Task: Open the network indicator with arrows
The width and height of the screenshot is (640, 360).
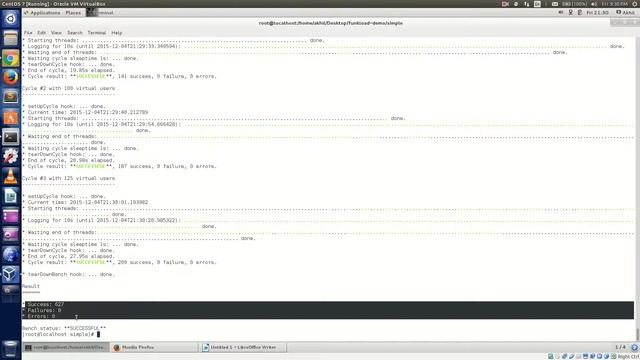Action: coord(527,4)
